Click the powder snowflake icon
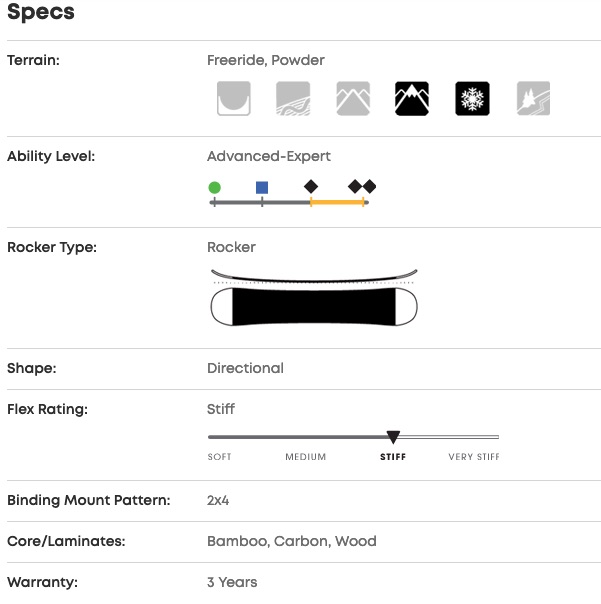 [x=472, y=98]
